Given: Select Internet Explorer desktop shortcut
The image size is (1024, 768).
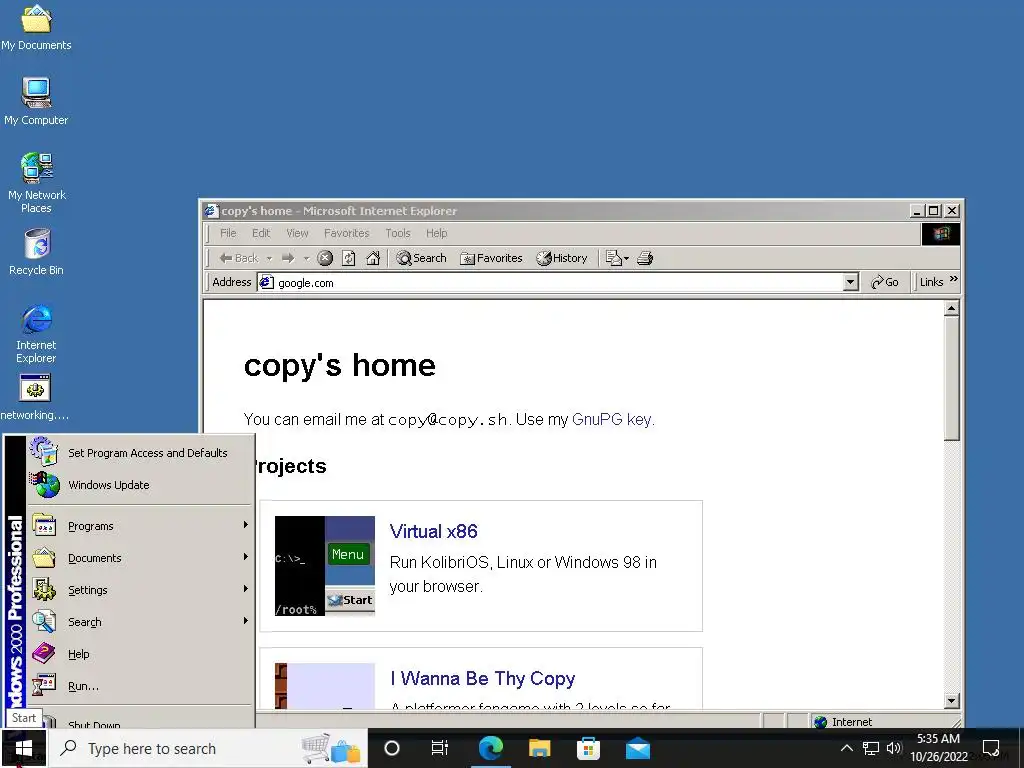Looking at the screenshot, I should (36, 333).
